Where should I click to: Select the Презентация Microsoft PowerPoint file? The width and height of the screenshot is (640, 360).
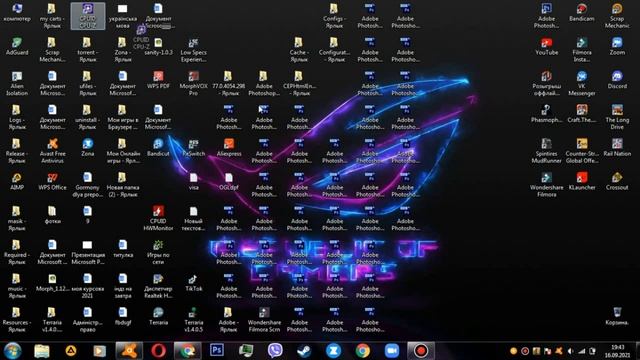click(x=87, y=252)
